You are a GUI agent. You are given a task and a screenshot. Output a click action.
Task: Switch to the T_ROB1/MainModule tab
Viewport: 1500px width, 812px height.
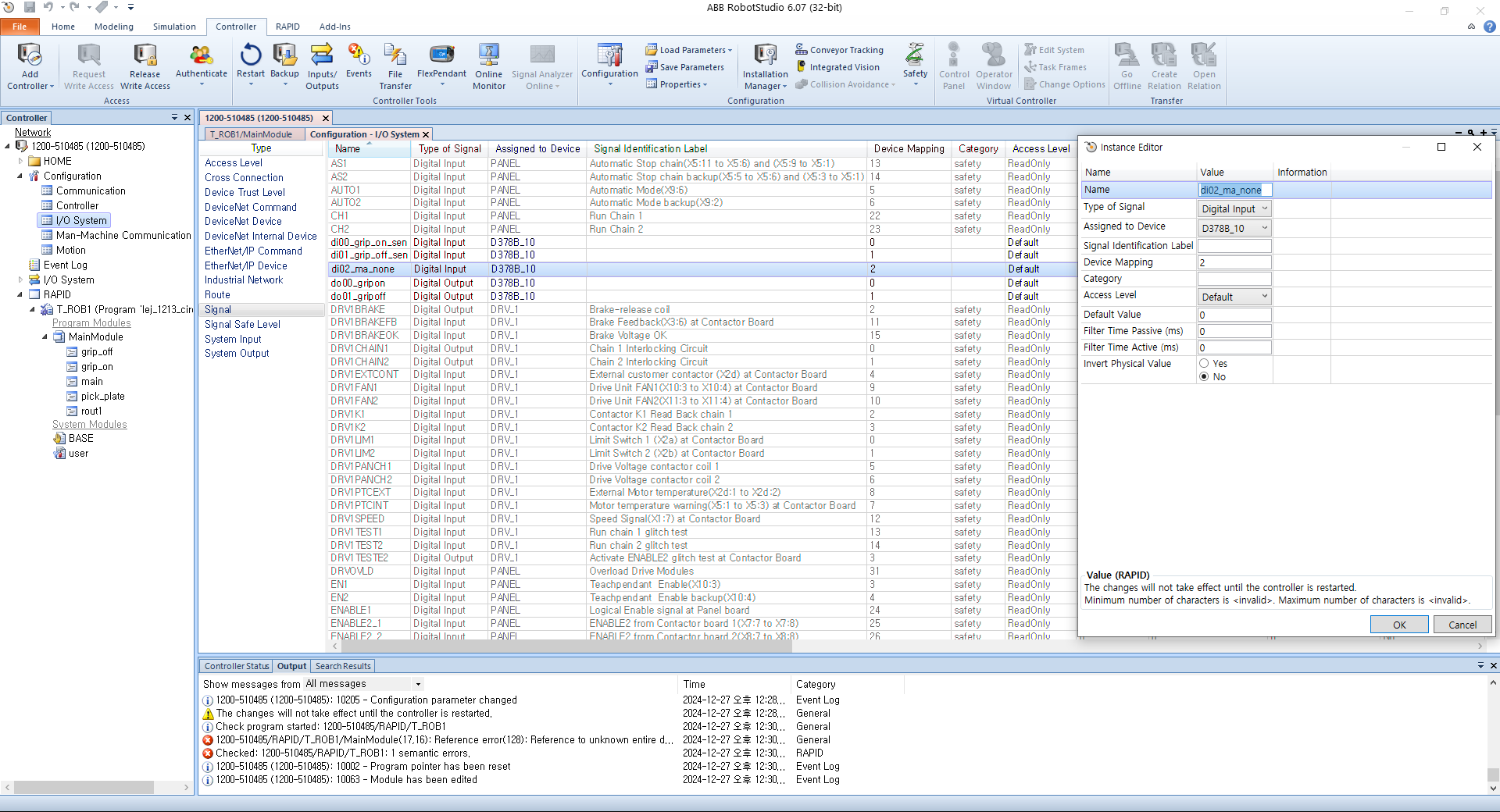coord(251,134)
